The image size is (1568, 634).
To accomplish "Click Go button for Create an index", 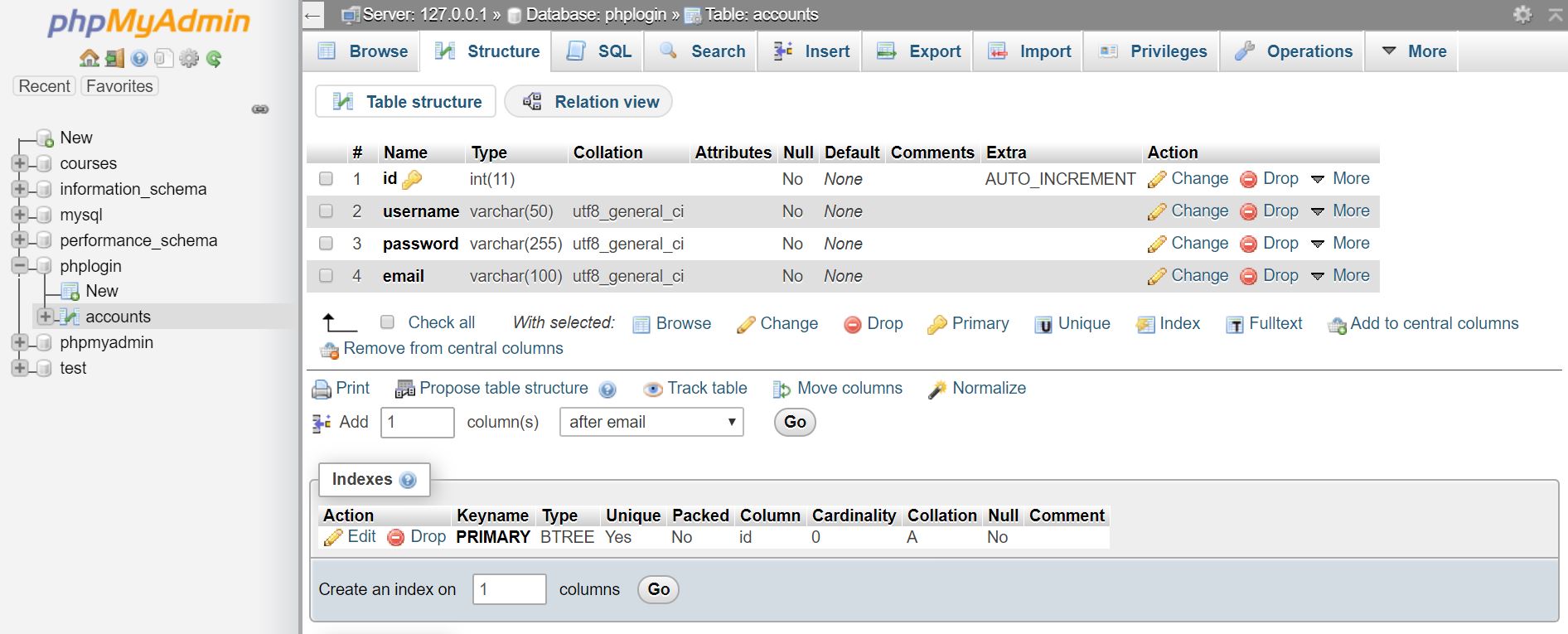I will point(659,590).
